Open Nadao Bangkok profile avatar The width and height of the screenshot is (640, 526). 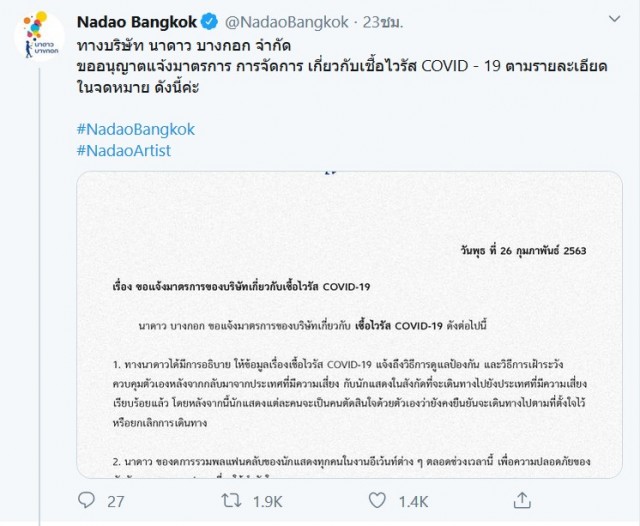click(x=39, y=36)
